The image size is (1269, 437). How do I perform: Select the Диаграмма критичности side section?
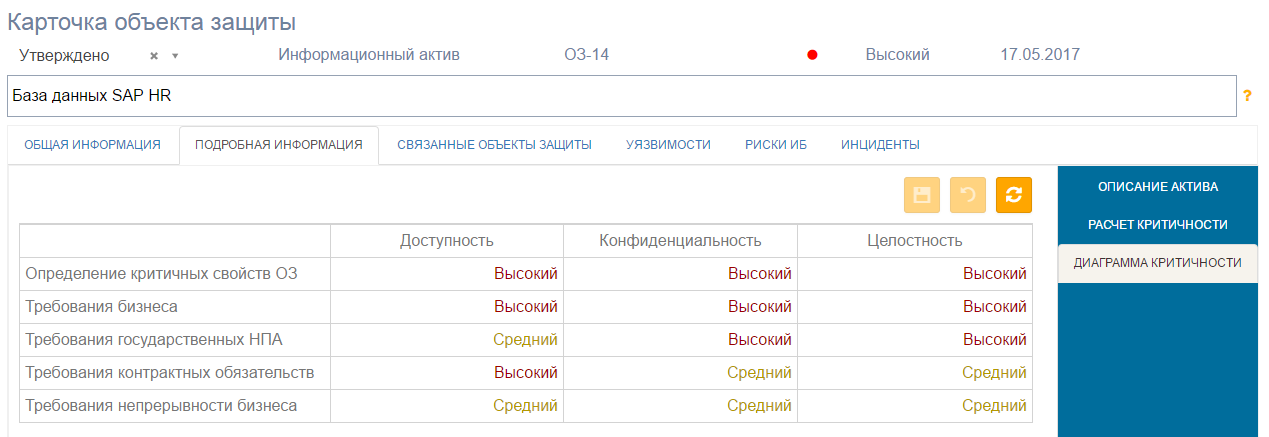click(x=1157, y=263)
